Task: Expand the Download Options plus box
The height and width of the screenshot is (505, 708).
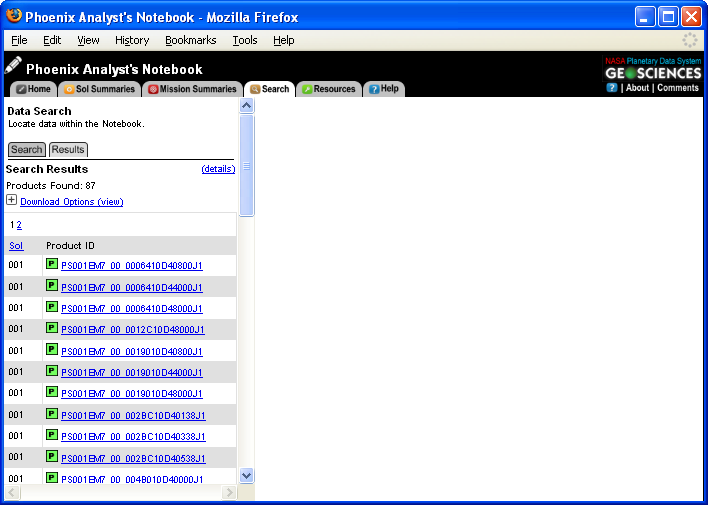Action: (x=12, y=200)
